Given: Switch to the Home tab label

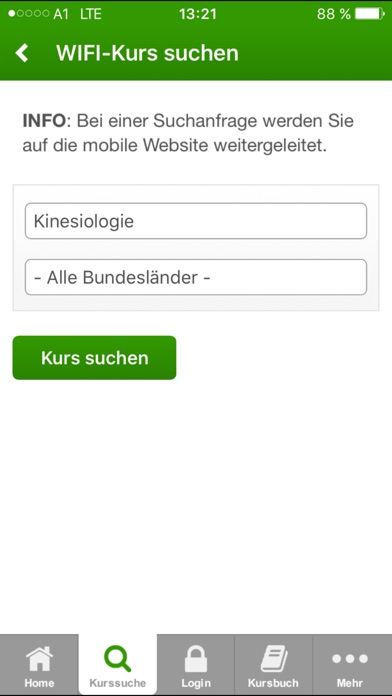Looking at the screenshot, I should (39, 683).
